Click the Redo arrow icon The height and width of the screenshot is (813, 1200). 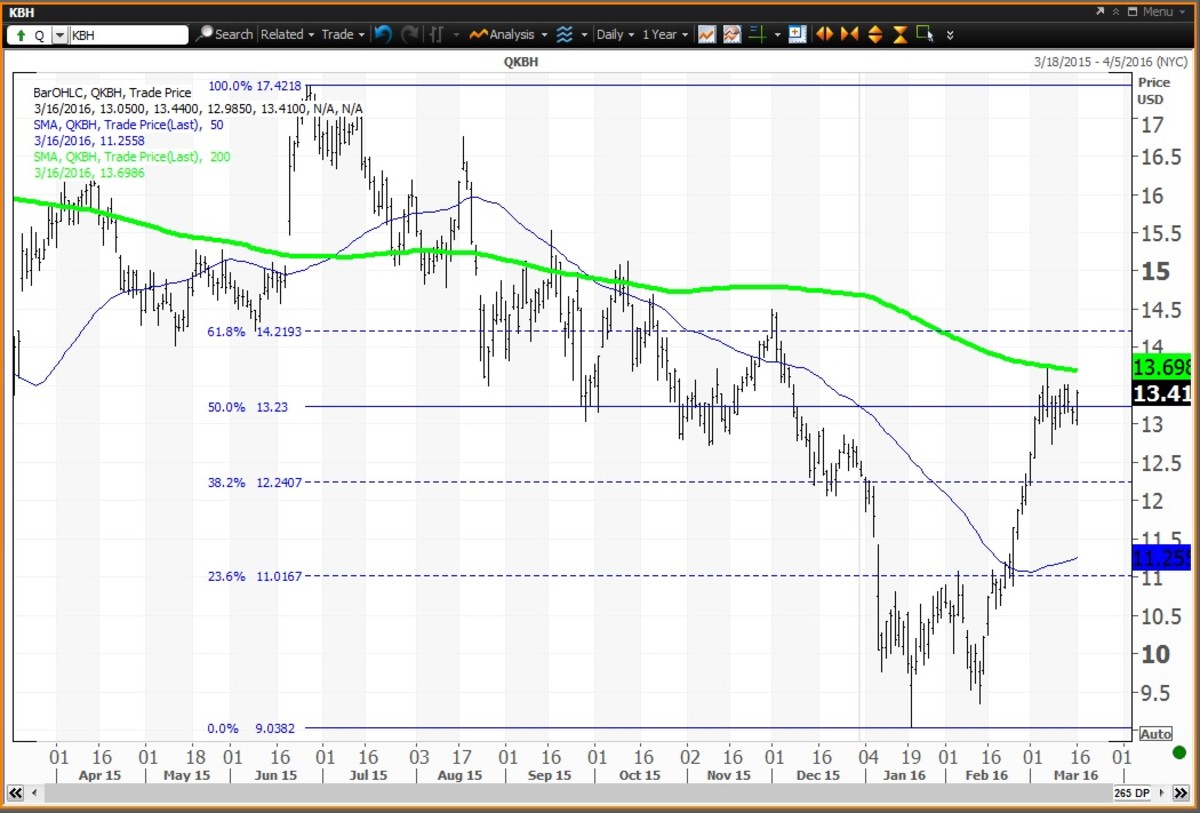tap(409, 34)
